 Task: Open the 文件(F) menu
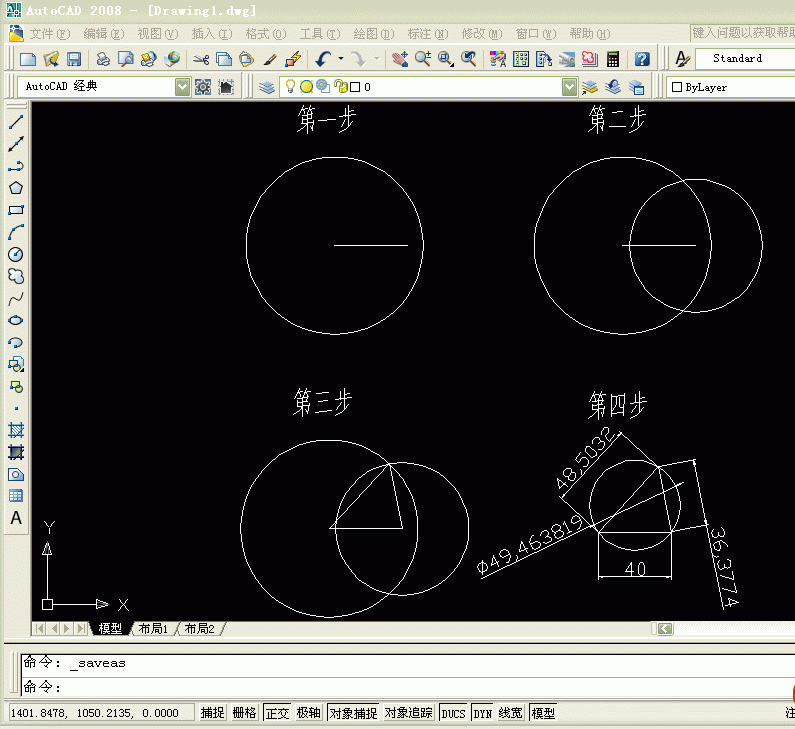tap(49, 34)
